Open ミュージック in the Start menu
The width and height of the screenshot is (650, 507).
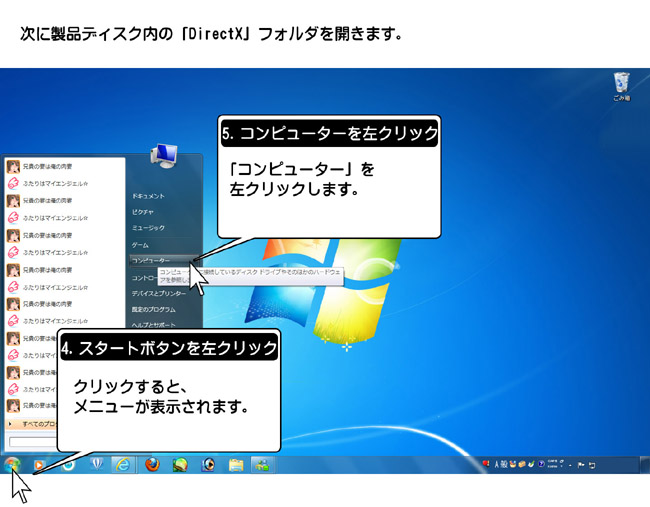click(148, 228)
